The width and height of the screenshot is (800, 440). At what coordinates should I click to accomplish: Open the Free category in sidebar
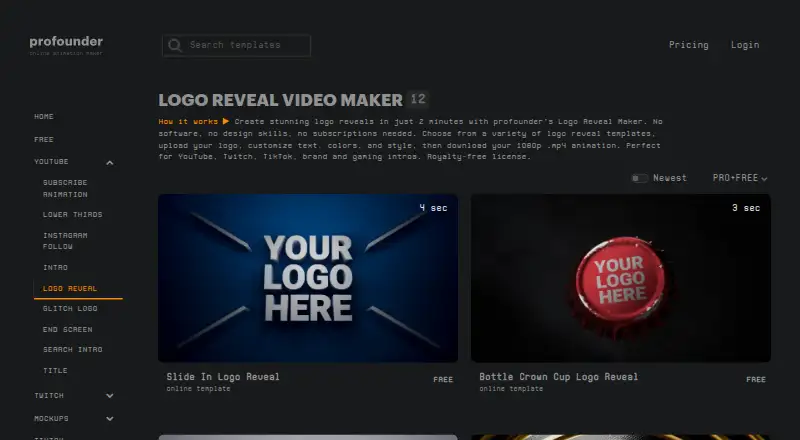(44, 139)
